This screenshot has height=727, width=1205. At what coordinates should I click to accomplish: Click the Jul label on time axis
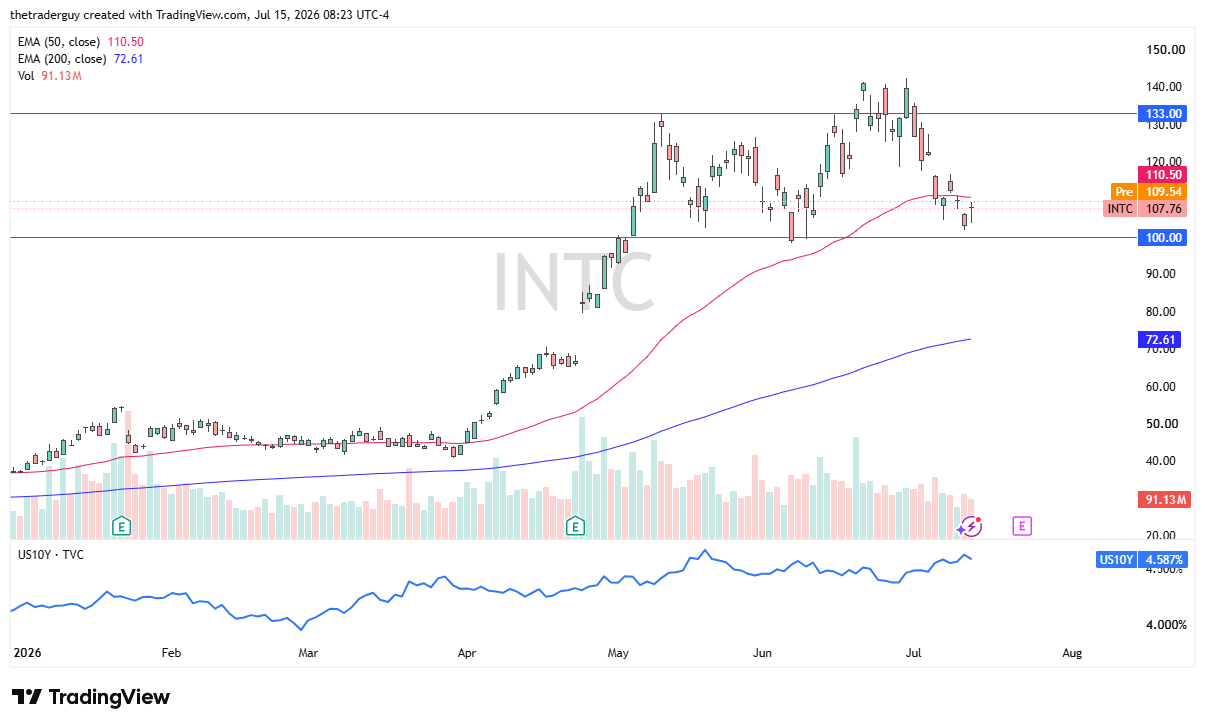913,653
